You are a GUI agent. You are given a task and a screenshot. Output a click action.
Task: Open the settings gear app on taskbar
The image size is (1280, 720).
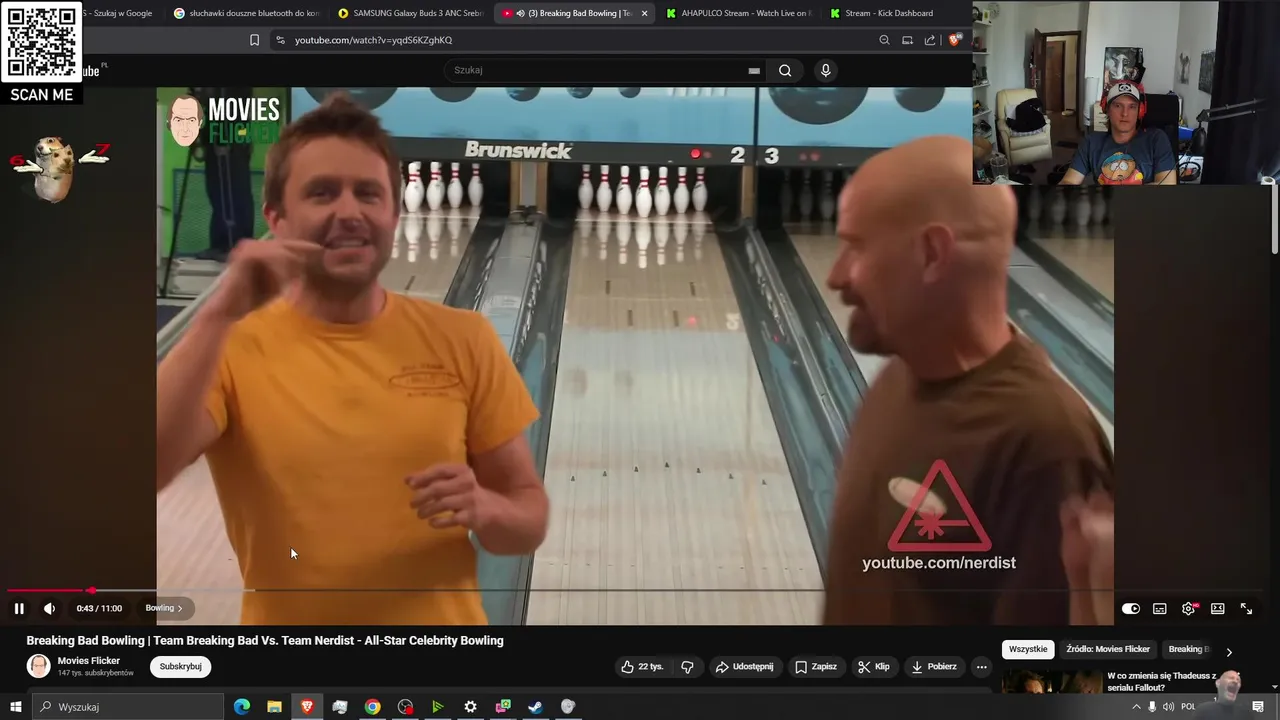470,707
